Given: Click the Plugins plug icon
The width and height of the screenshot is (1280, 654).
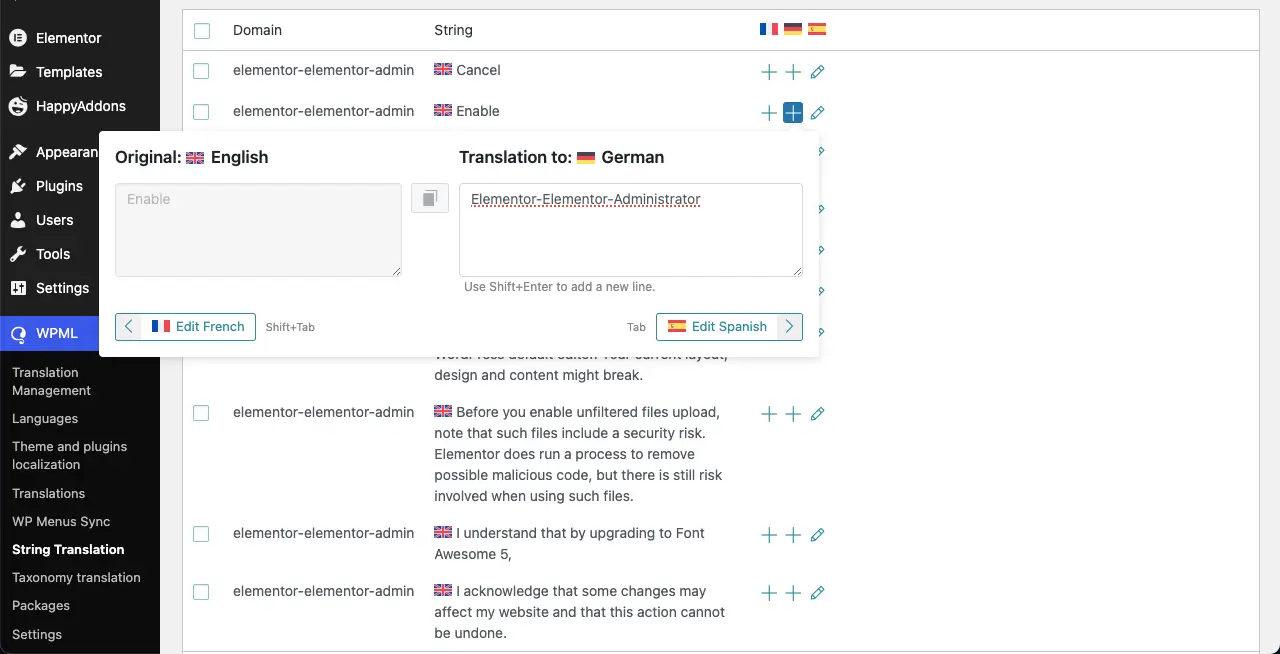Looking at the screenshot, I should pos(17,186).
